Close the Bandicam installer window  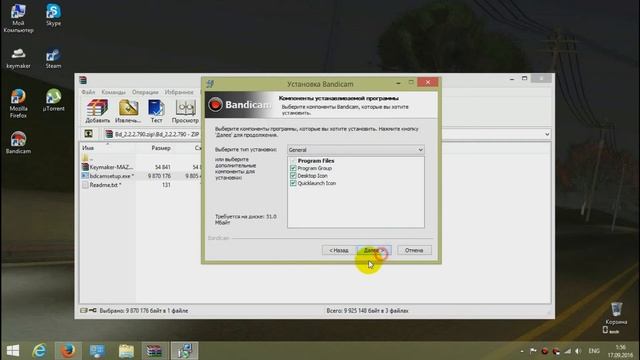[428, 82]
